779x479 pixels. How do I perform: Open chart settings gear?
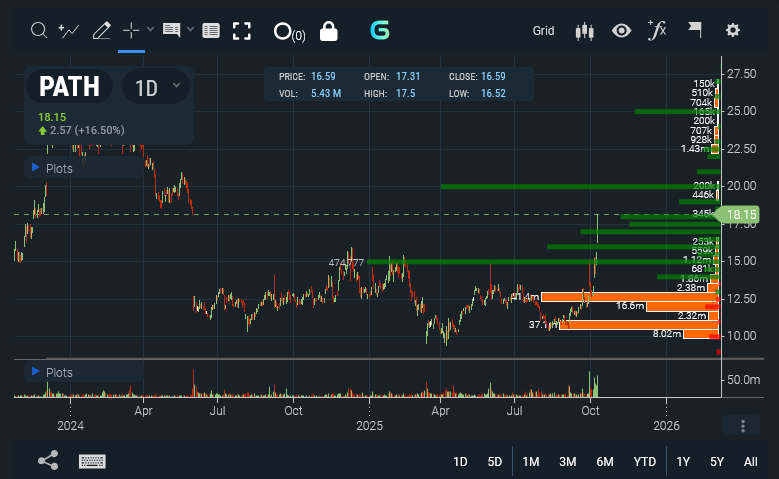point(733,30)
